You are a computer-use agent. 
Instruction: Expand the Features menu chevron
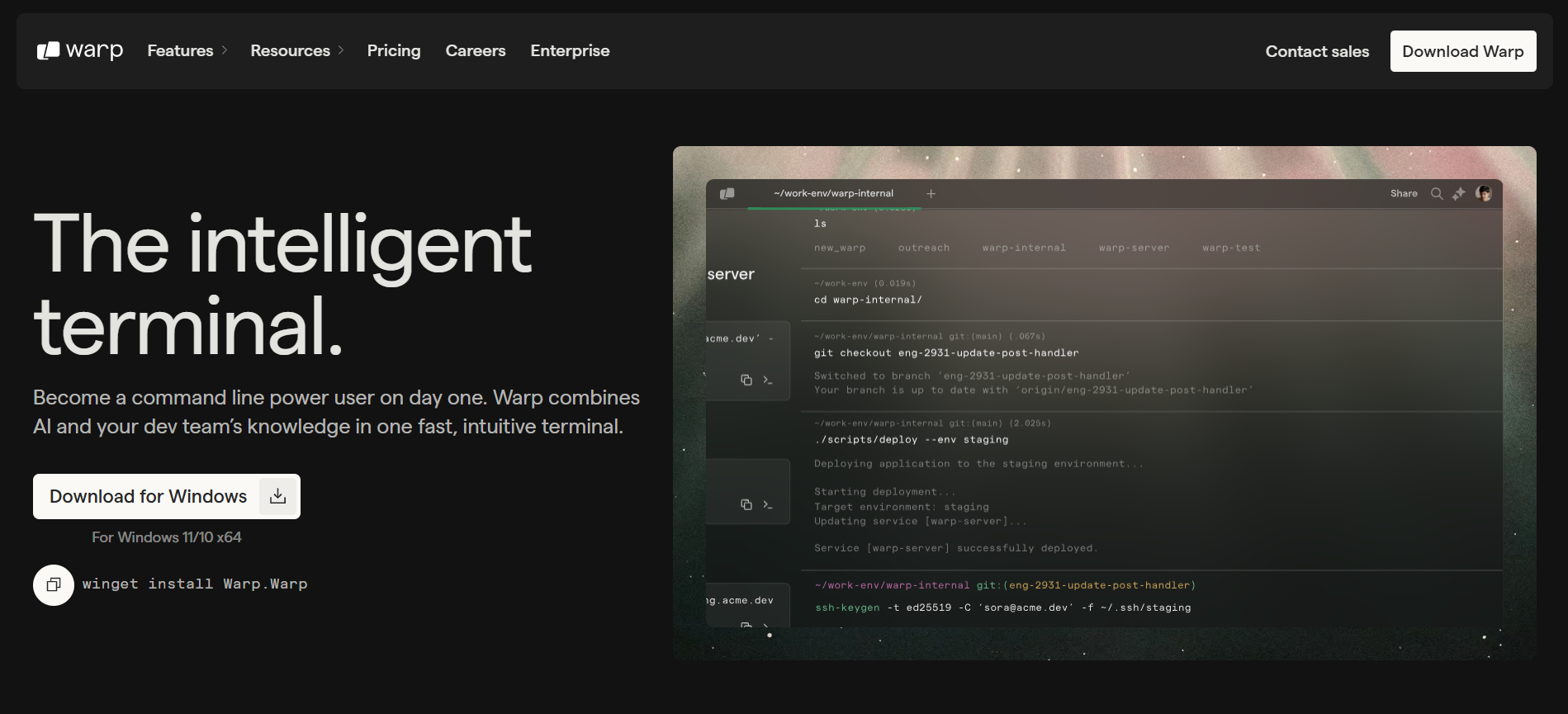pos(225,50)
